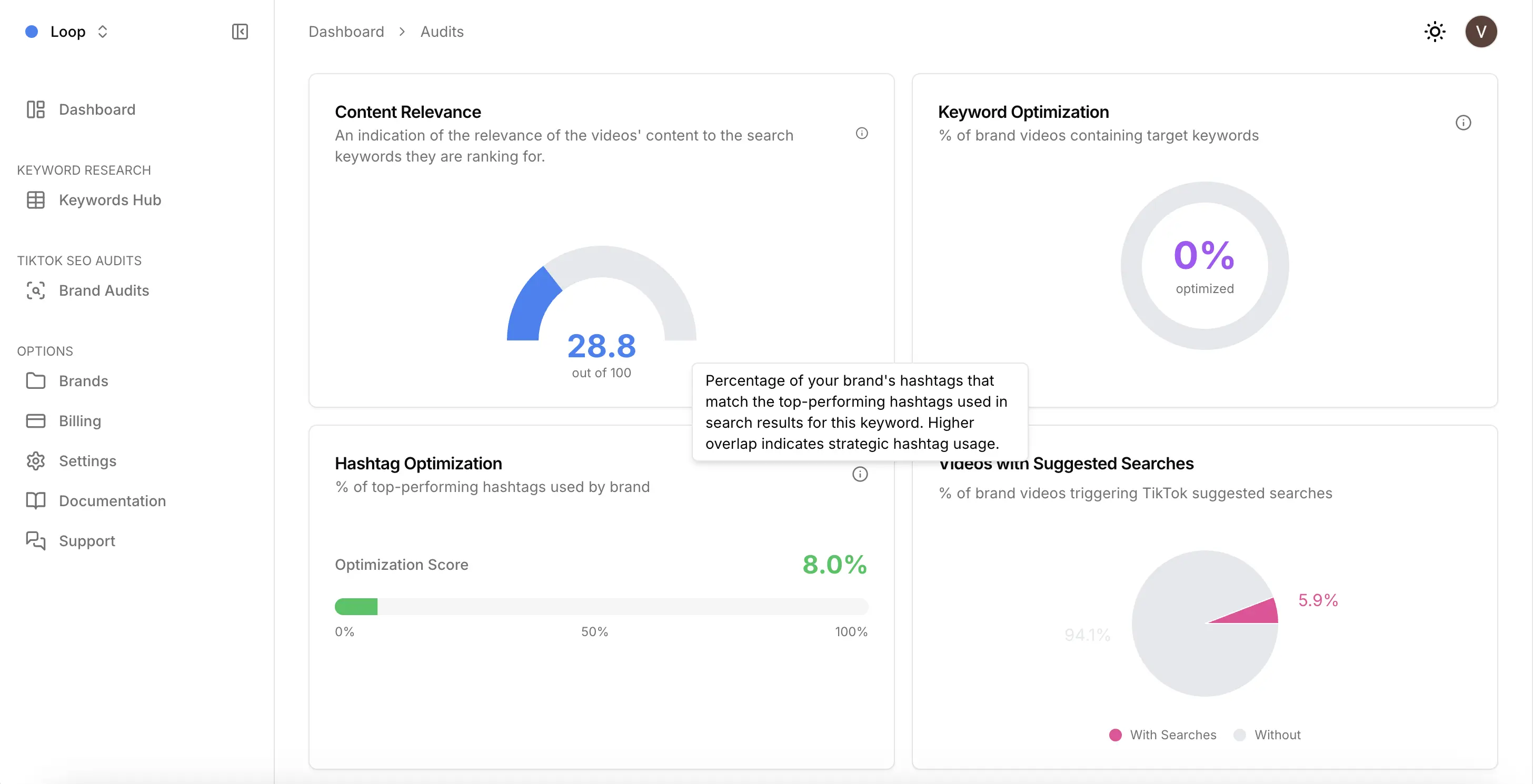1533x784 pixels.
Task: Click the 94.1% pie label
Action: click(1087, 635)
